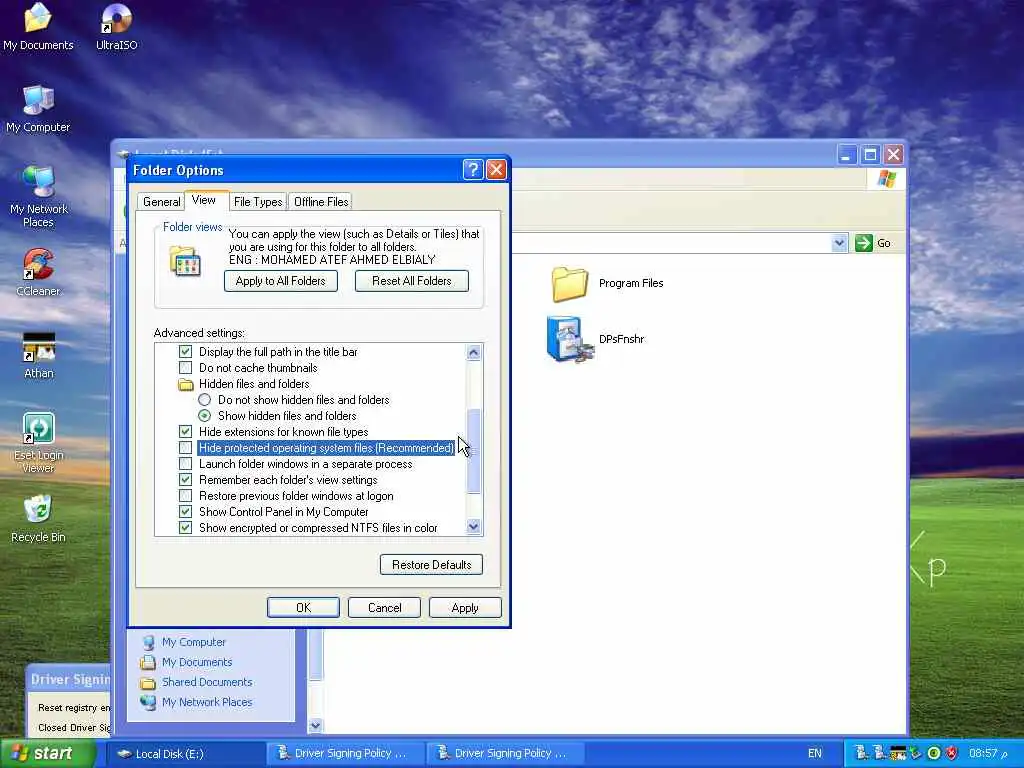Open the File Types tab
This screenshot has width=1024, height=768.
point(258,202)
